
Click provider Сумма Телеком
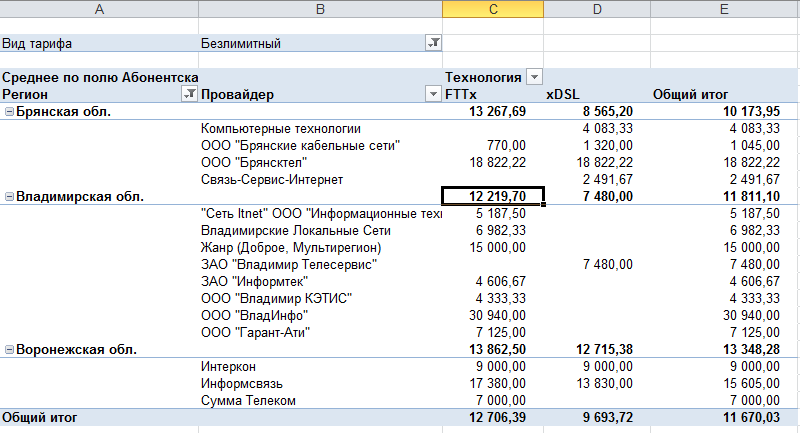pos(248,400)
